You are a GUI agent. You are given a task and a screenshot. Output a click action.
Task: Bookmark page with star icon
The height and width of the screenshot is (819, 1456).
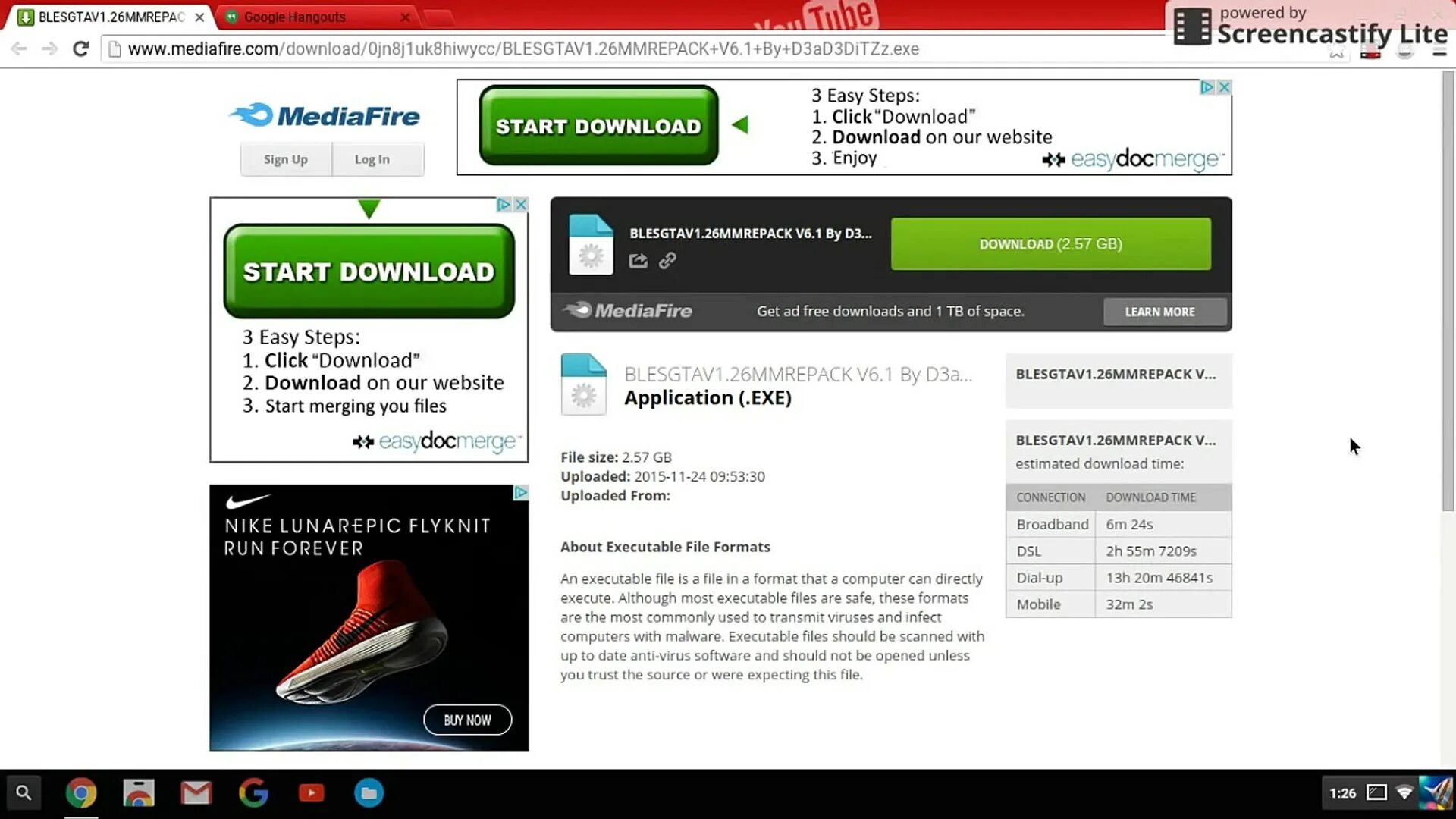(1337, 51)
